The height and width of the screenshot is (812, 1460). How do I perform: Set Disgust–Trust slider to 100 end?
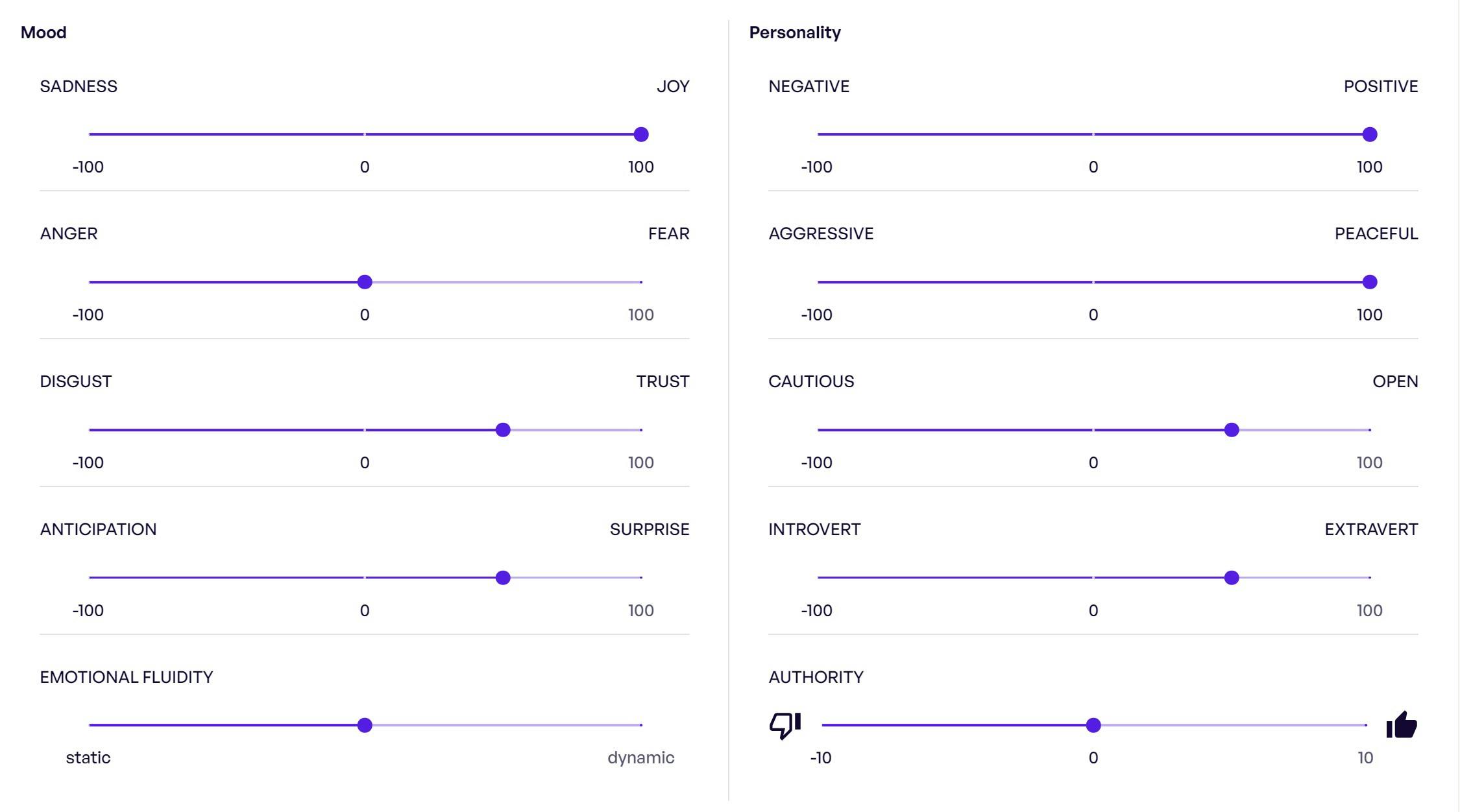(641, 430)
